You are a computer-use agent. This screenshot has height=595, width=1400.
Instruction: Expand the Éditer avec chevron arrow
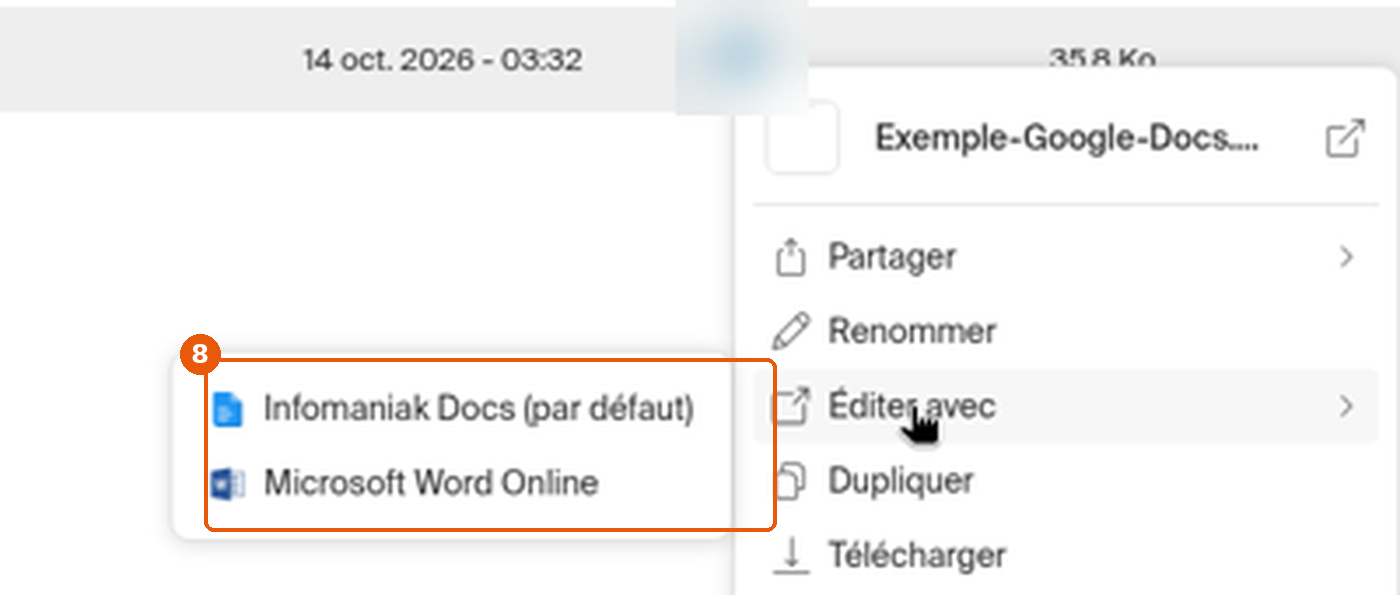tap(1346, 406)
